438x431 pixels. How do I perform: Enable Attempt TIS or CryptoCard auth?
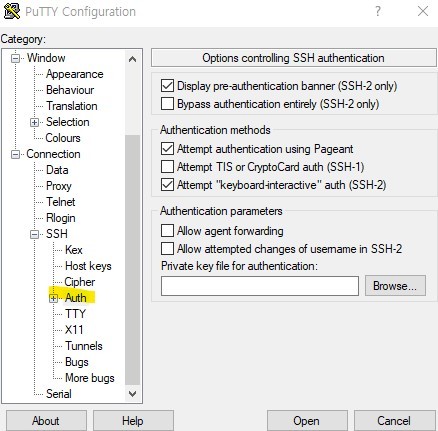tap(167, 166)
